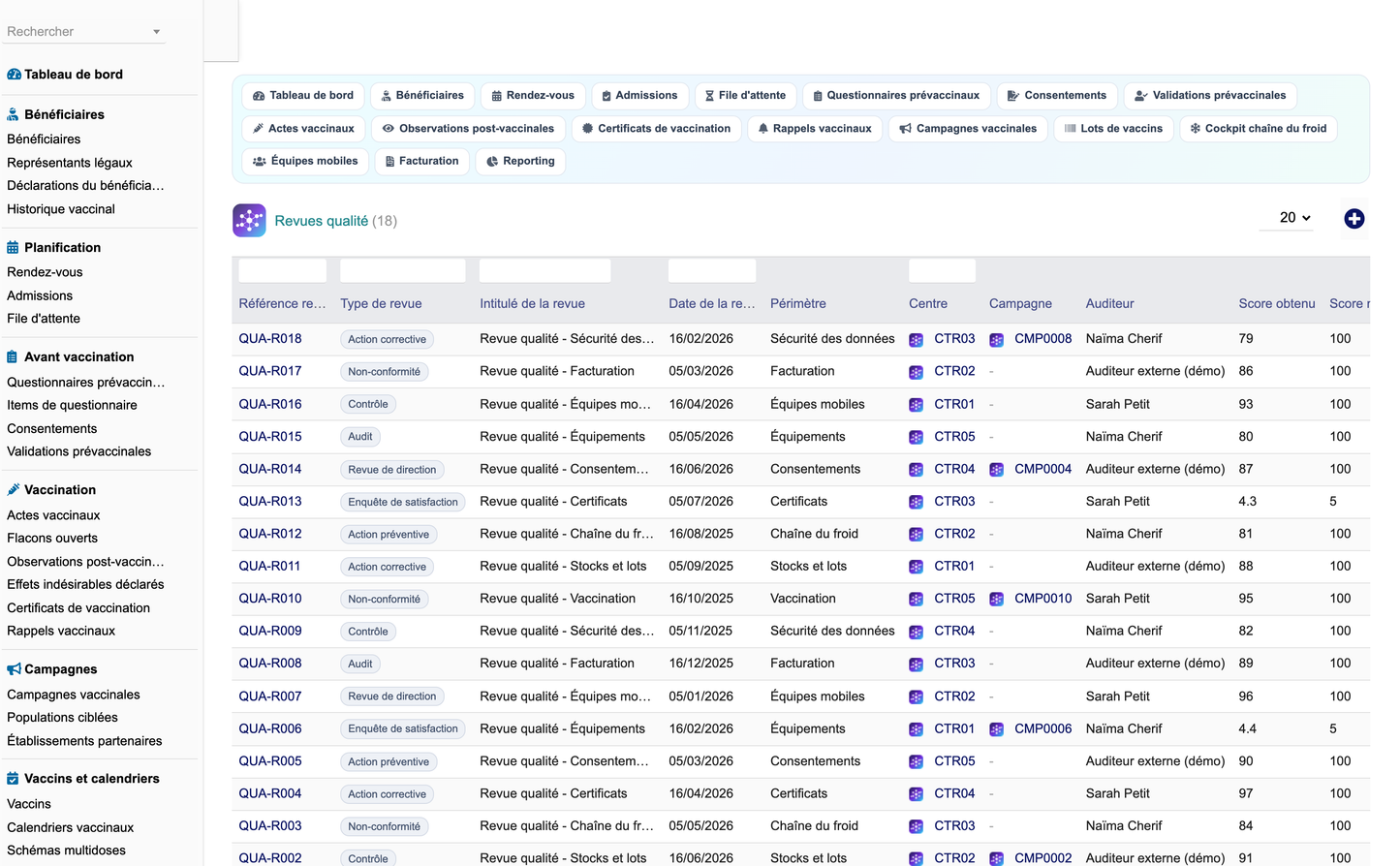
Task: Open the Tableau de bord tab in top menu
Action: (x=303, y=96)
